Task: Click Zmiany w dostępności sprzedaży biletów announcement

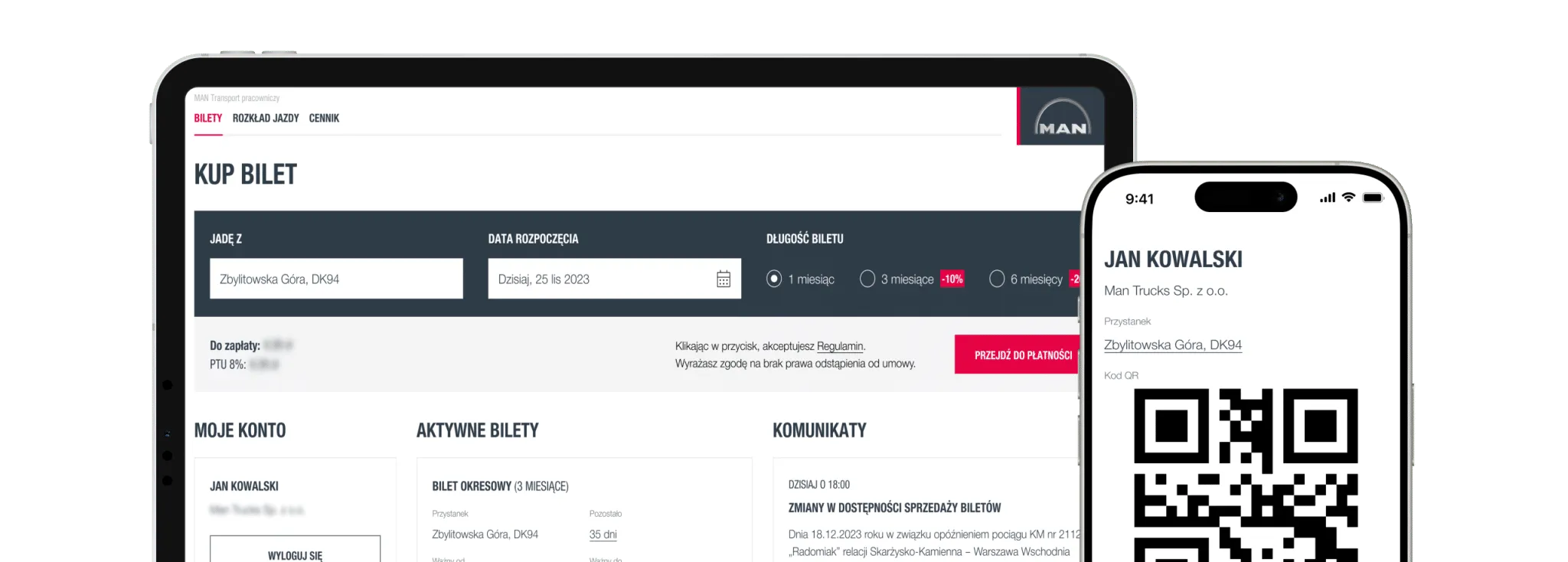Action: coord(894,508)
